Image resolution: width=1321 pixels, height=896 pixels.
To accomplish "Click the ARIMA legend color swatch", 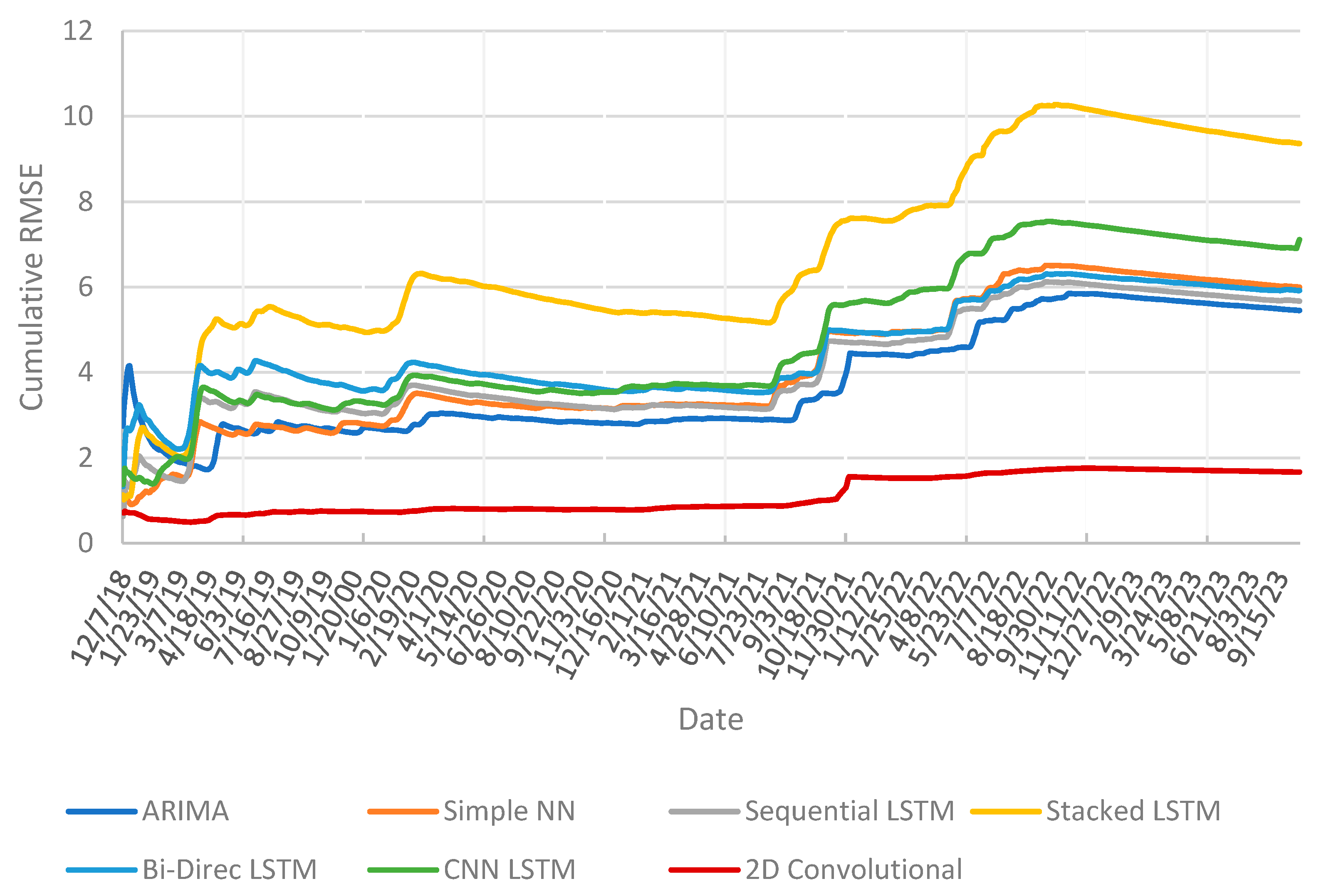I will coord(101,812).
